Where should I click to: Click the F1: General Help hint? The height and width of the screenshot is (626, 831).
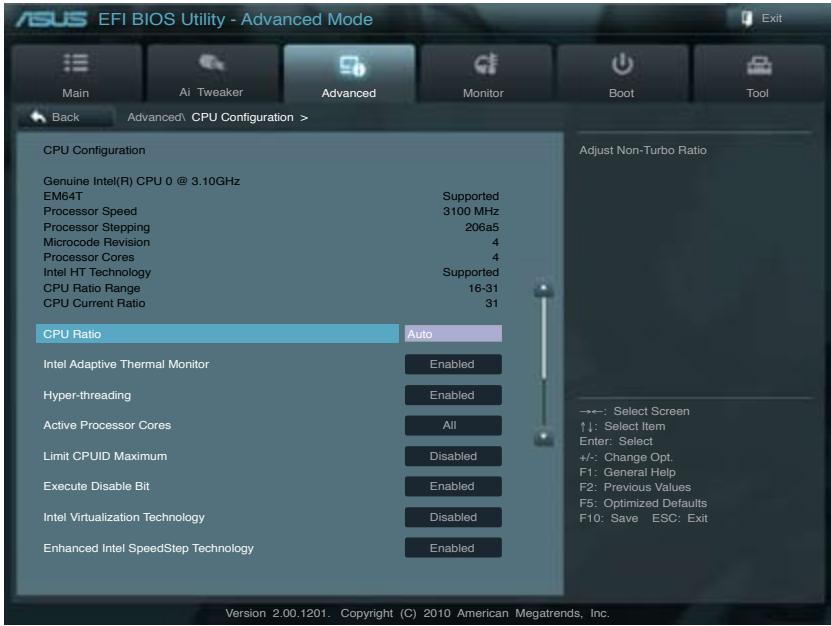[x=627, y=472]
